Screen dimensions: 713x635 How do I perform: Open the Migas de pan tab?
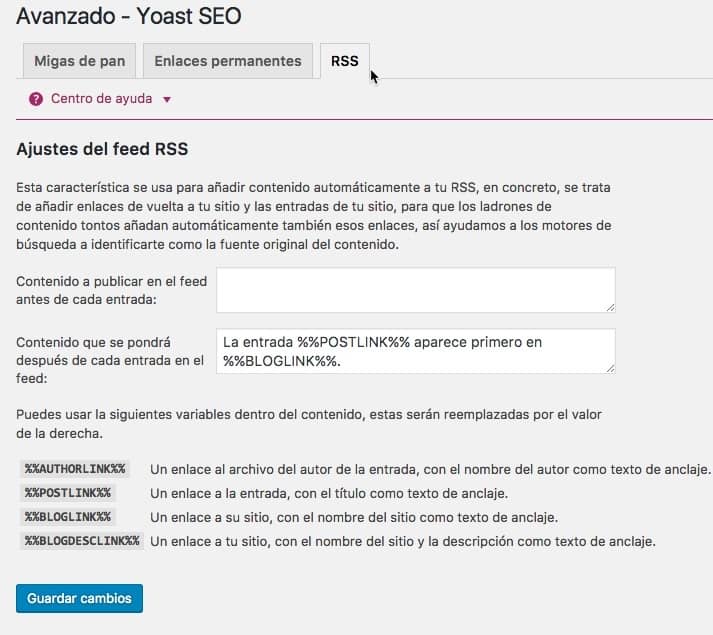[x=80, y=61]
